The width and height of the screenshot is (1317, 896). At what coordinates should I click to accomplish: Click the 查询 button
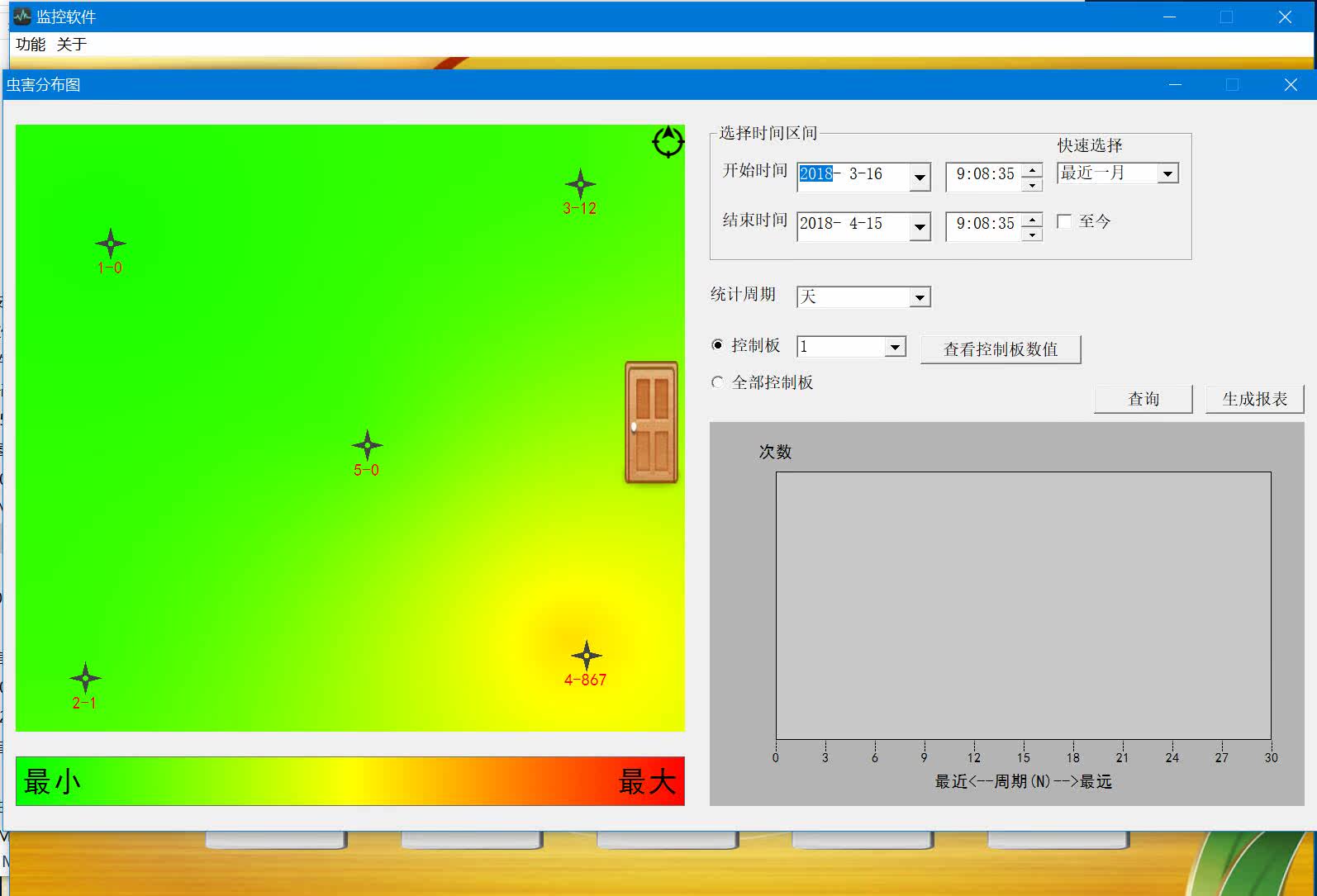tap(1143, 399)
